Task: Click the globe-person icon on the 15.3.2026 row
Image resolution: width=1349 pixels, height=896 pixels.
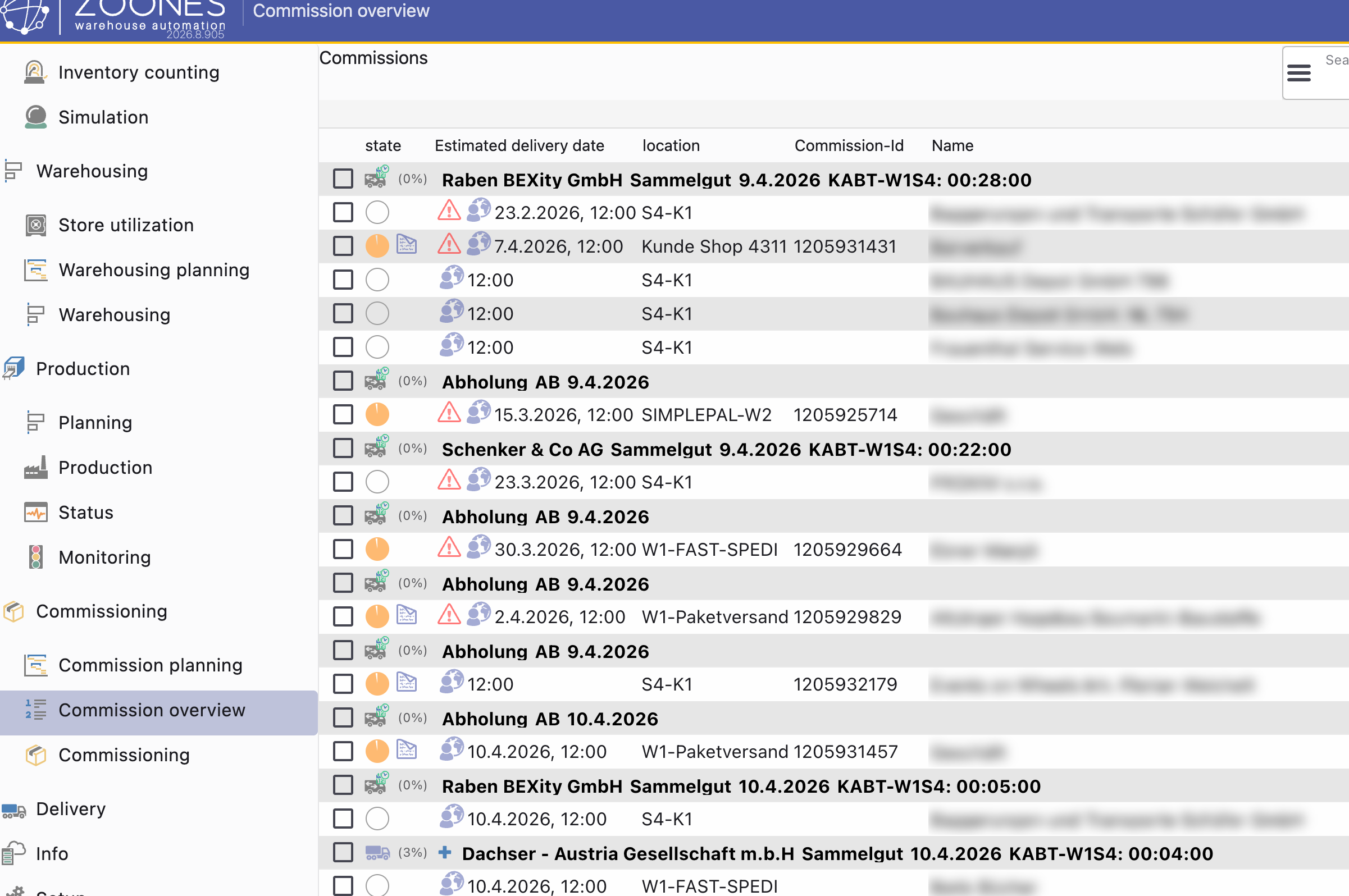Action: [x=478, y=412]
